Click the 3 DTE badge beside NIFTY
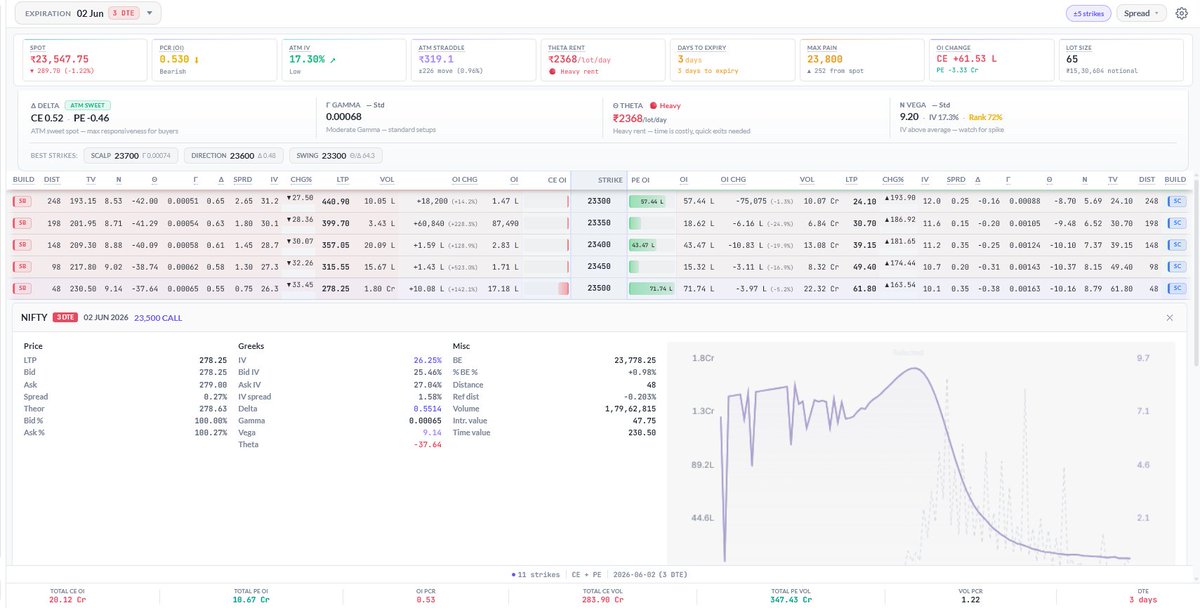This screenshot has width=1200, height=608. click(65, 317)
